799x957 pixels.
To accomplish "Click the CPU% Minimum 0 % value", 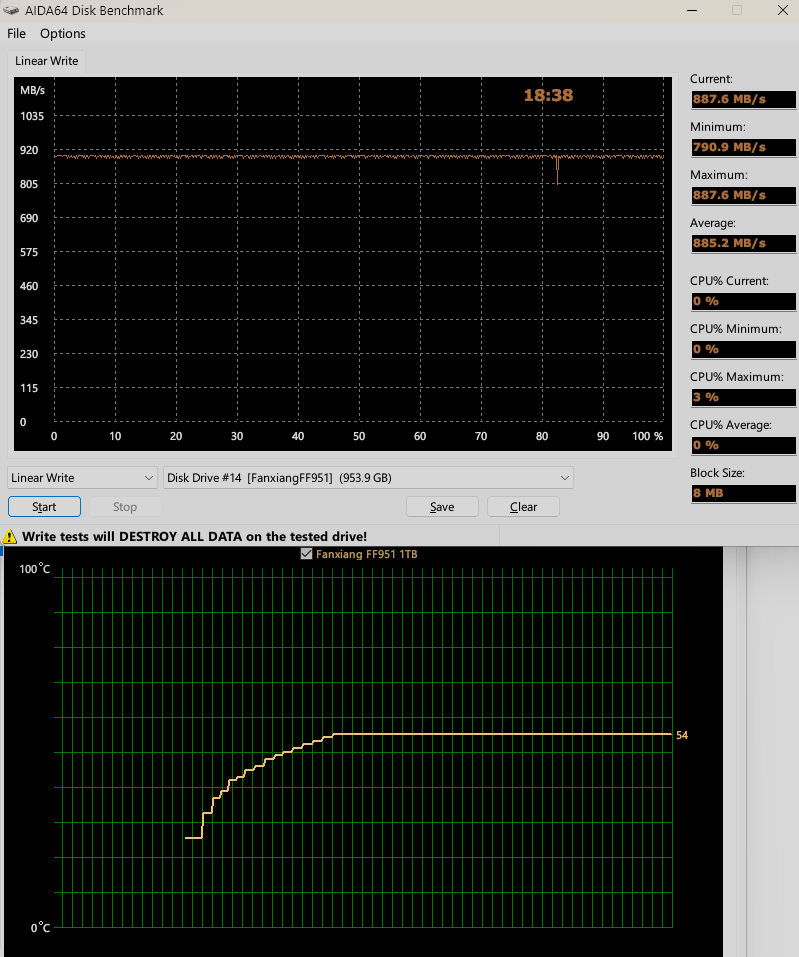I will 743,349.
